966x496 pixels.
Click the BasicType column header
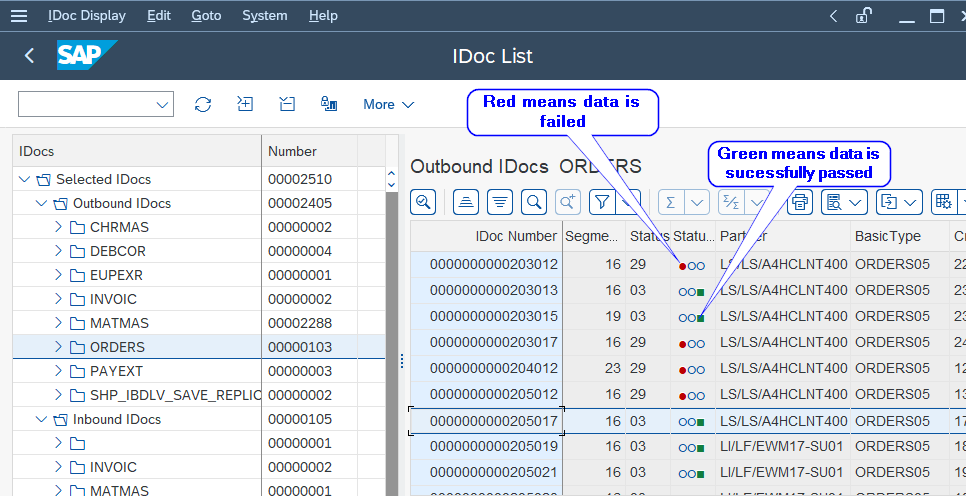click(x=900, y=236)
